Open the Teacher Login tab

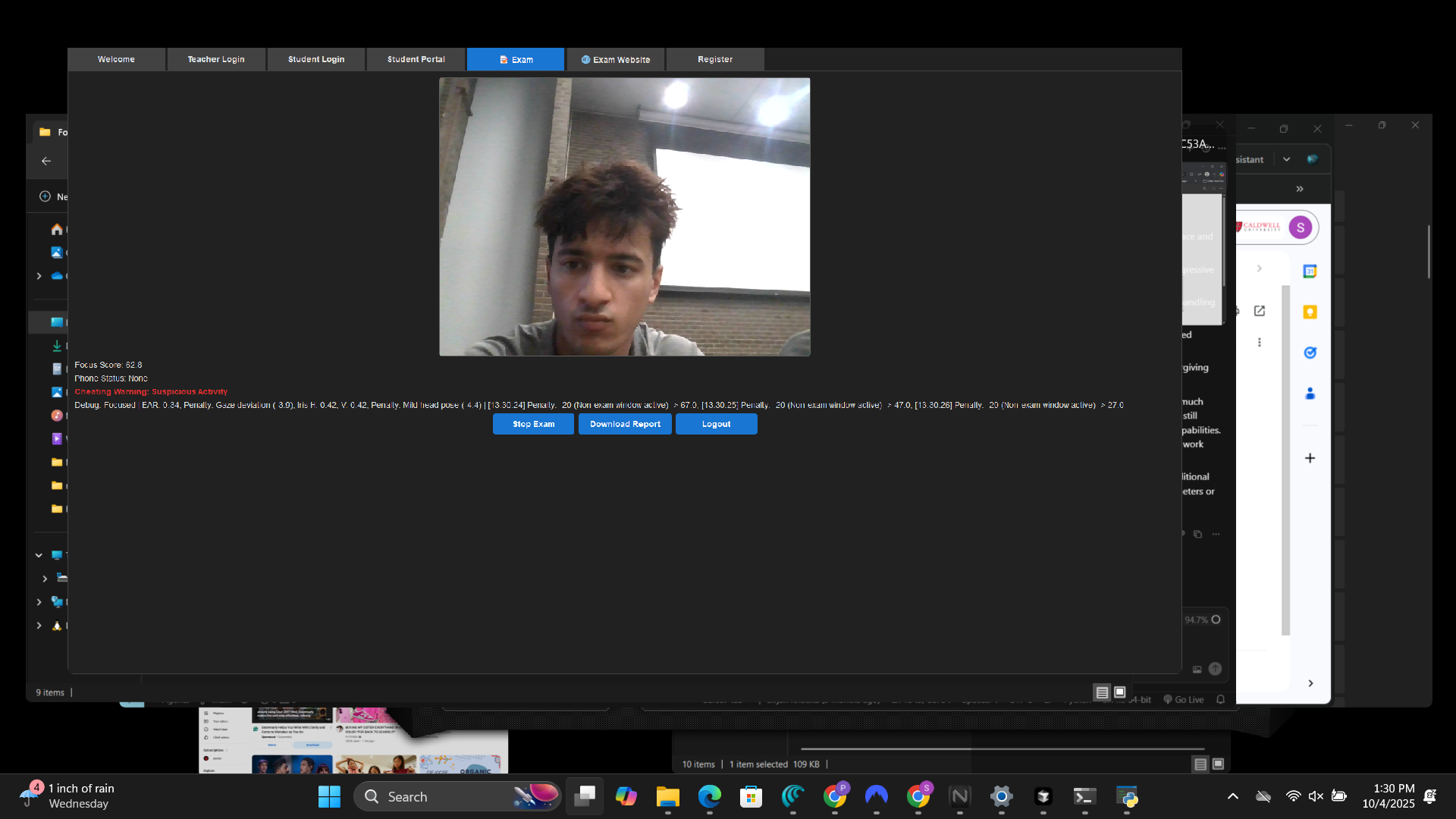coord(216,59)
